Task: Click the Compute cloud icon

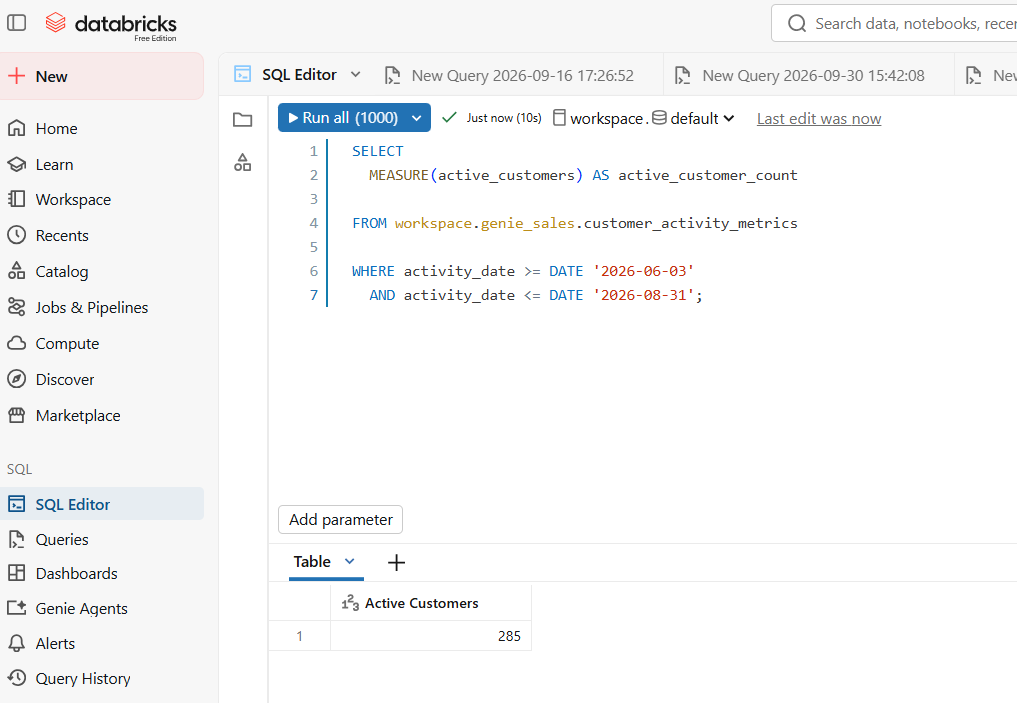Action: pyautogui.click(x=17, y=343)
